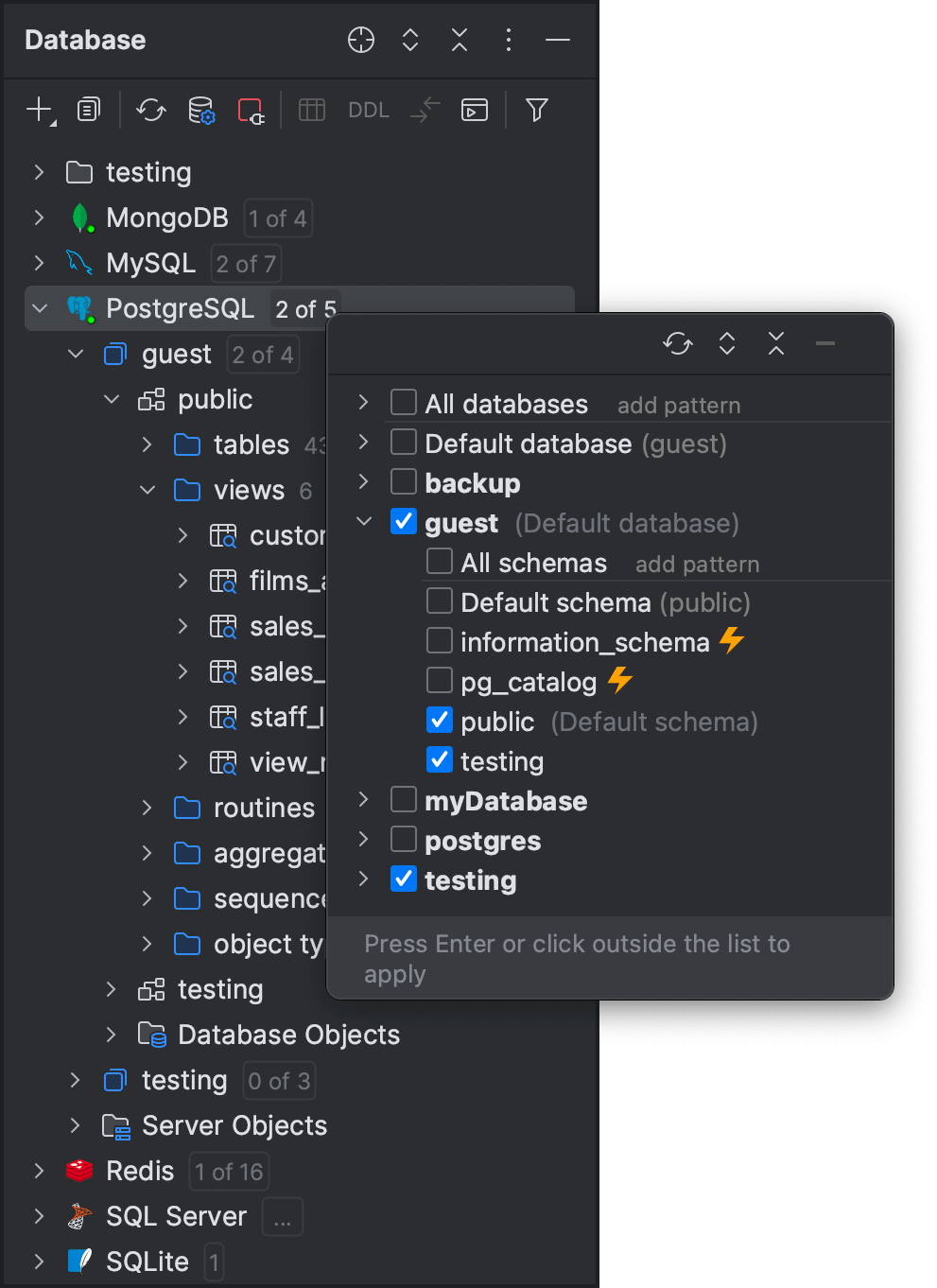The height and width of the screenshot is (1288, 937).
Task: Click Collapse All in the schema popup
Action: coord(776,343)
